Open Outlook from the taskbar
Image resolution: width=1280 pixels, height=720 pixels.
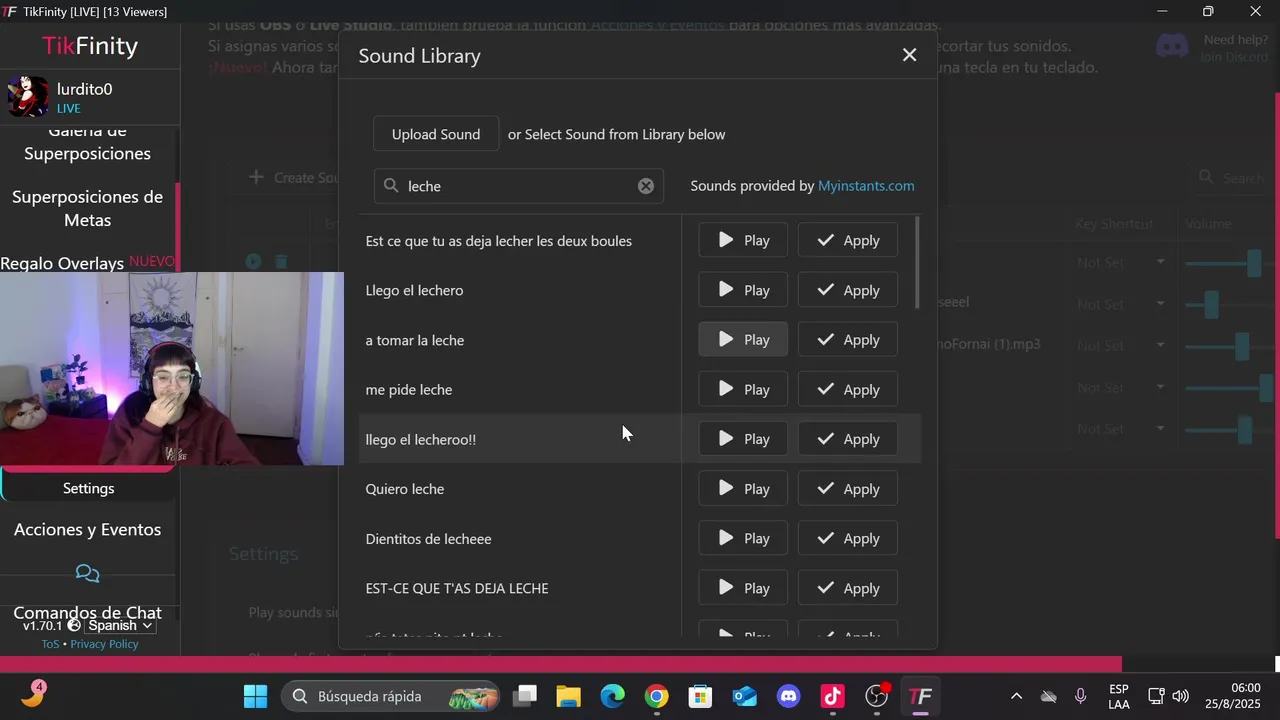(744, 696)
